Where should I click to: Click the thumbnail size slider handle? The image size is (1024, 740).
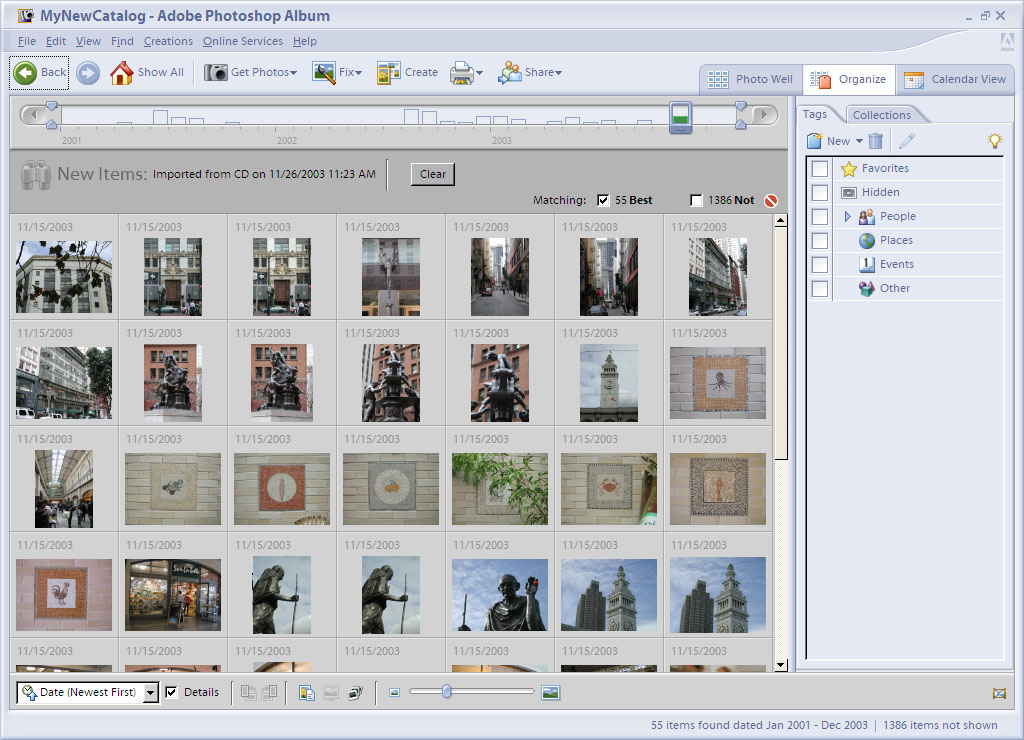(447, 691)
